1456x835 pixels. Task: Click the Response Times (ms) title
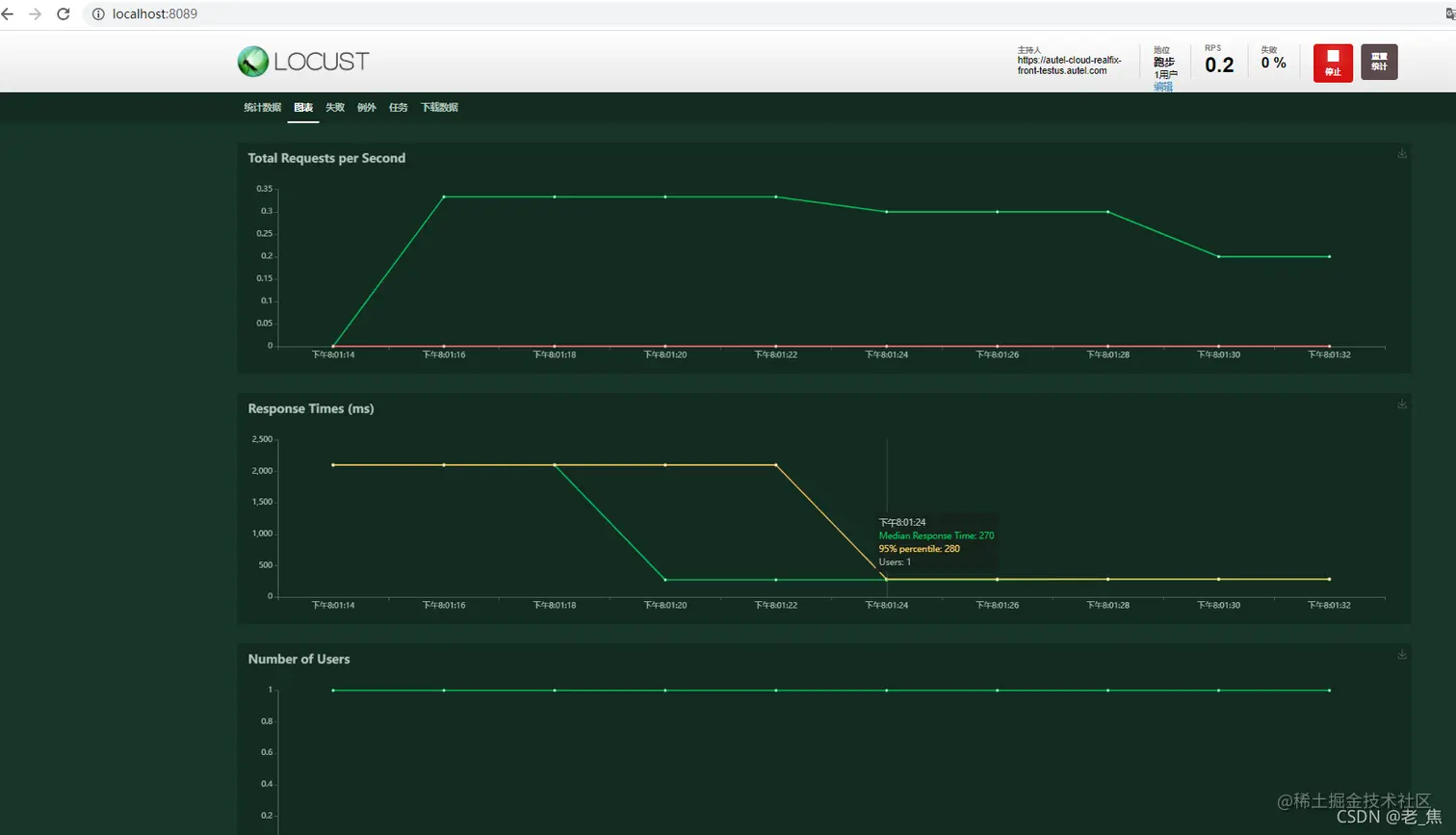(311, 408)
